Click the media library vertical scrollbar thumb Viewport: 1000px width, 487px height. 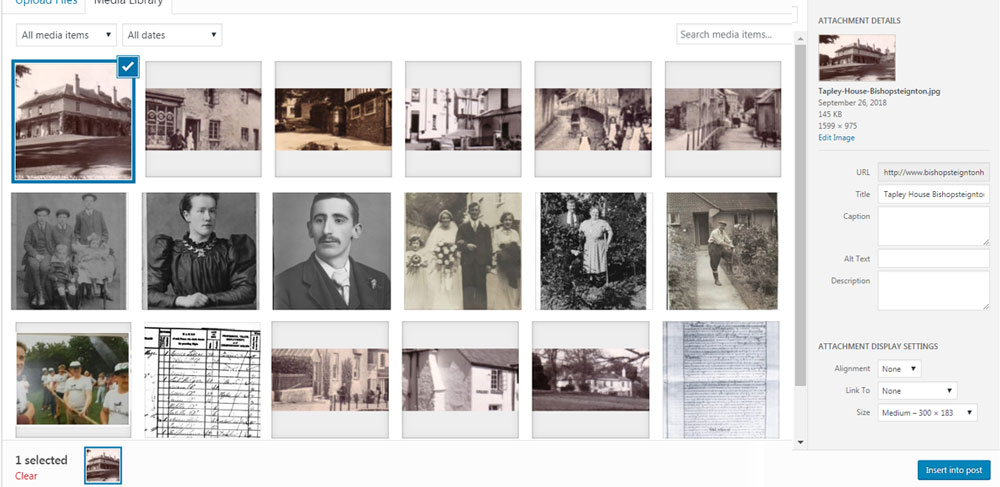(x=800, y=215)
